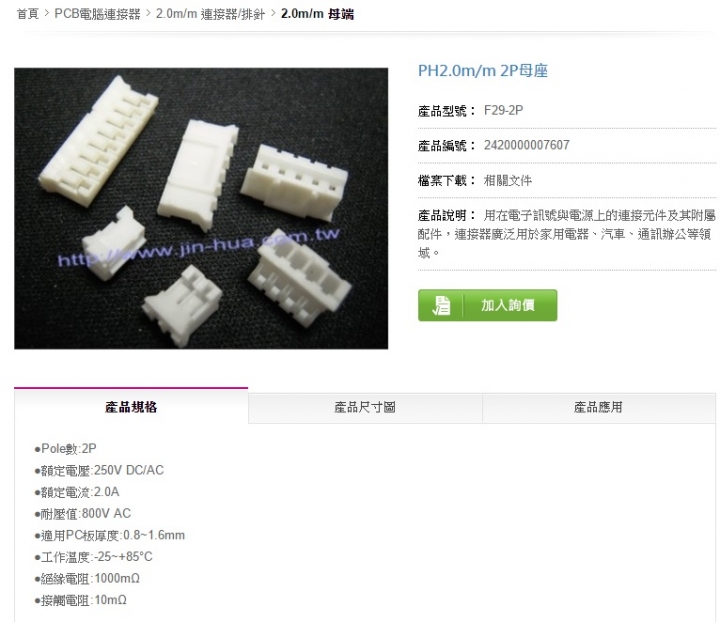Click the 接觸電阻 10mΩ spec line
This screenshot has height=622, width=720.
click(x=81, y=600)
